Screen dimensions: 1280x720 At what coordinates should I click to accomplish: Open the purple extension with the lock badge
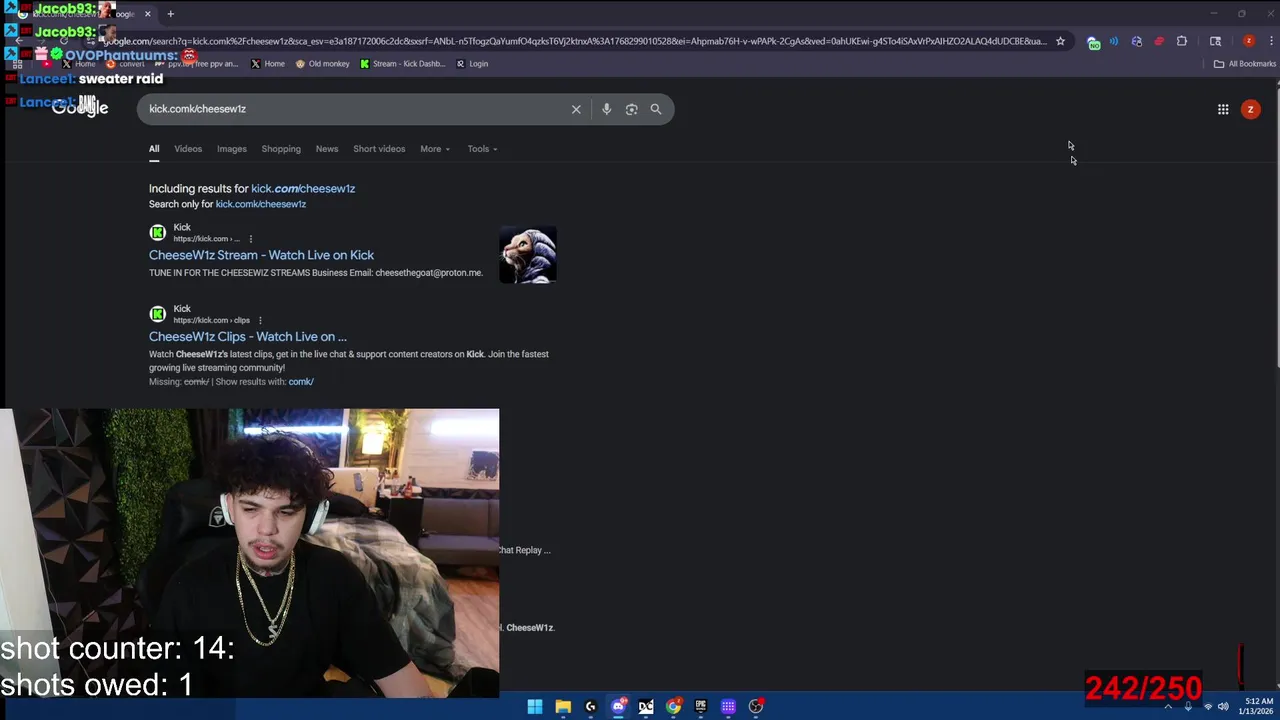point(1137,41)
